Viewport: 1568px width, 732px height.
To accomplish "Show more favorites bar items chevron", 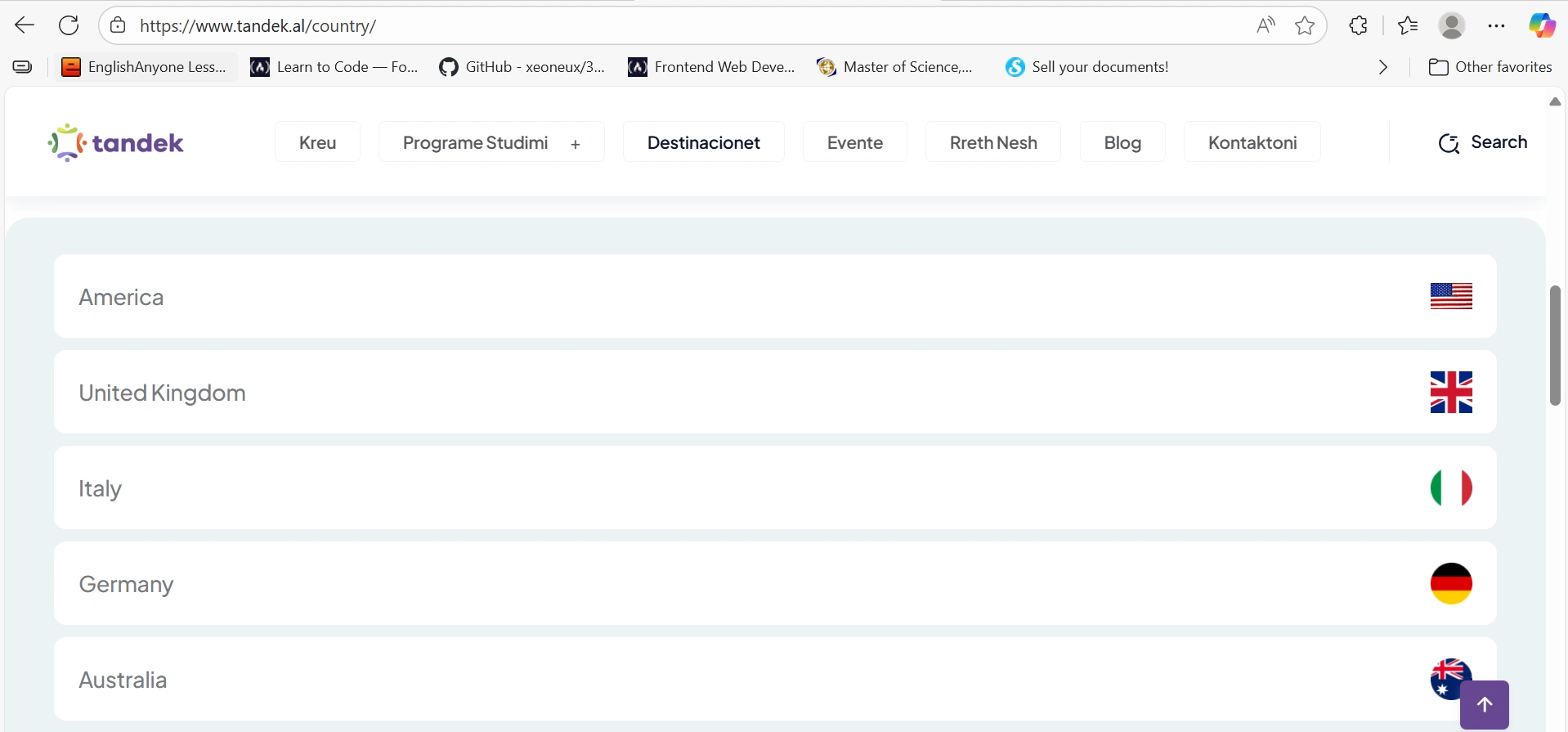I will tap(1383, 67).
